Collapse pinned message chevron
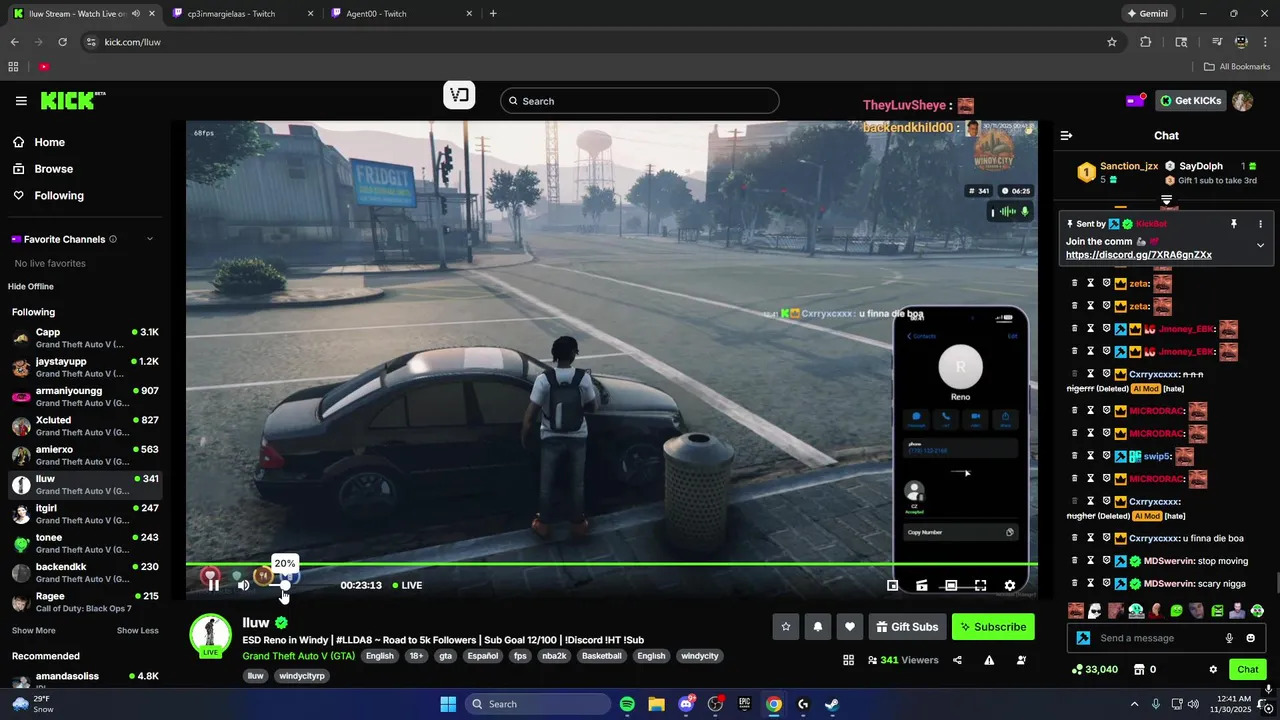 (x=1260, y=245)
